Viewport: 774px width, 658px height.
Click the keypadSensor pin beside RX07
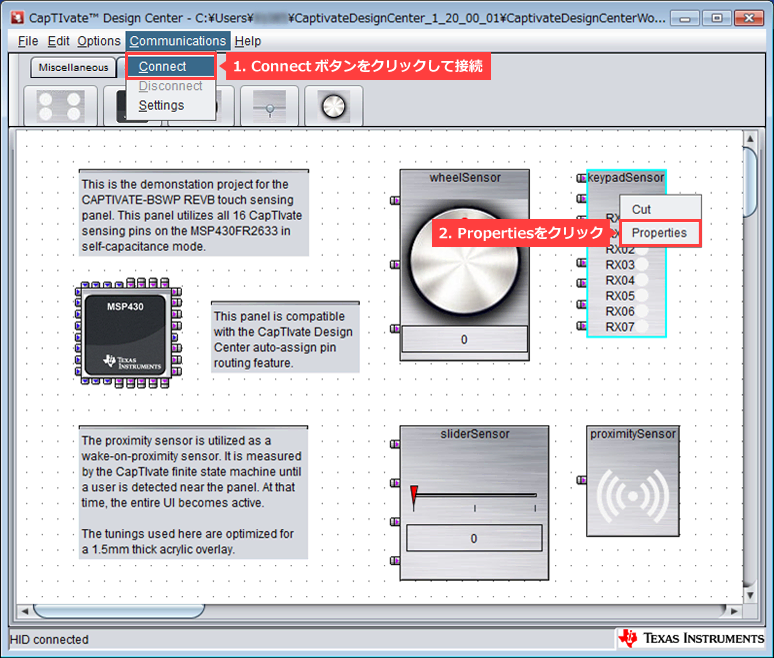click(x=581, y=326)
